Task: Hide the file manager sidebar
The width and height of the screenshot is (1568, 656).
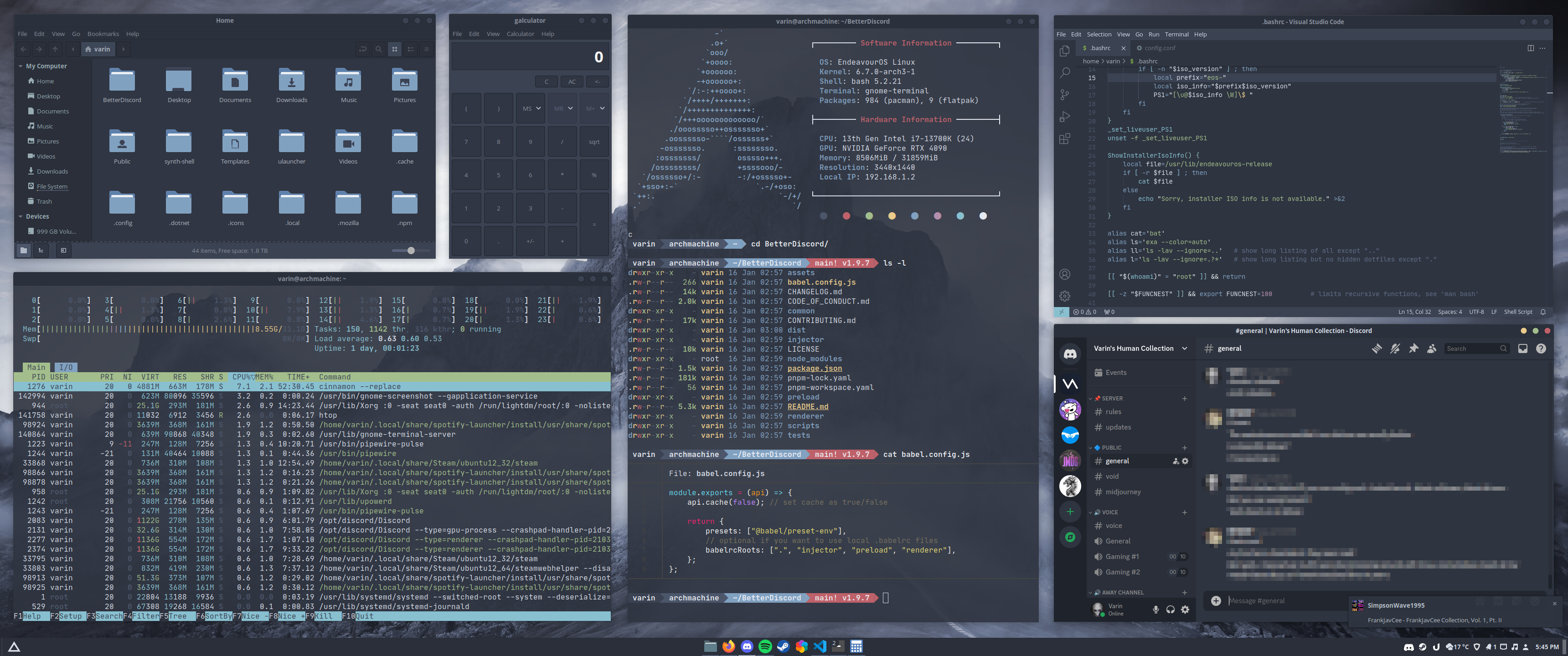Action: (x=63, y=250)
